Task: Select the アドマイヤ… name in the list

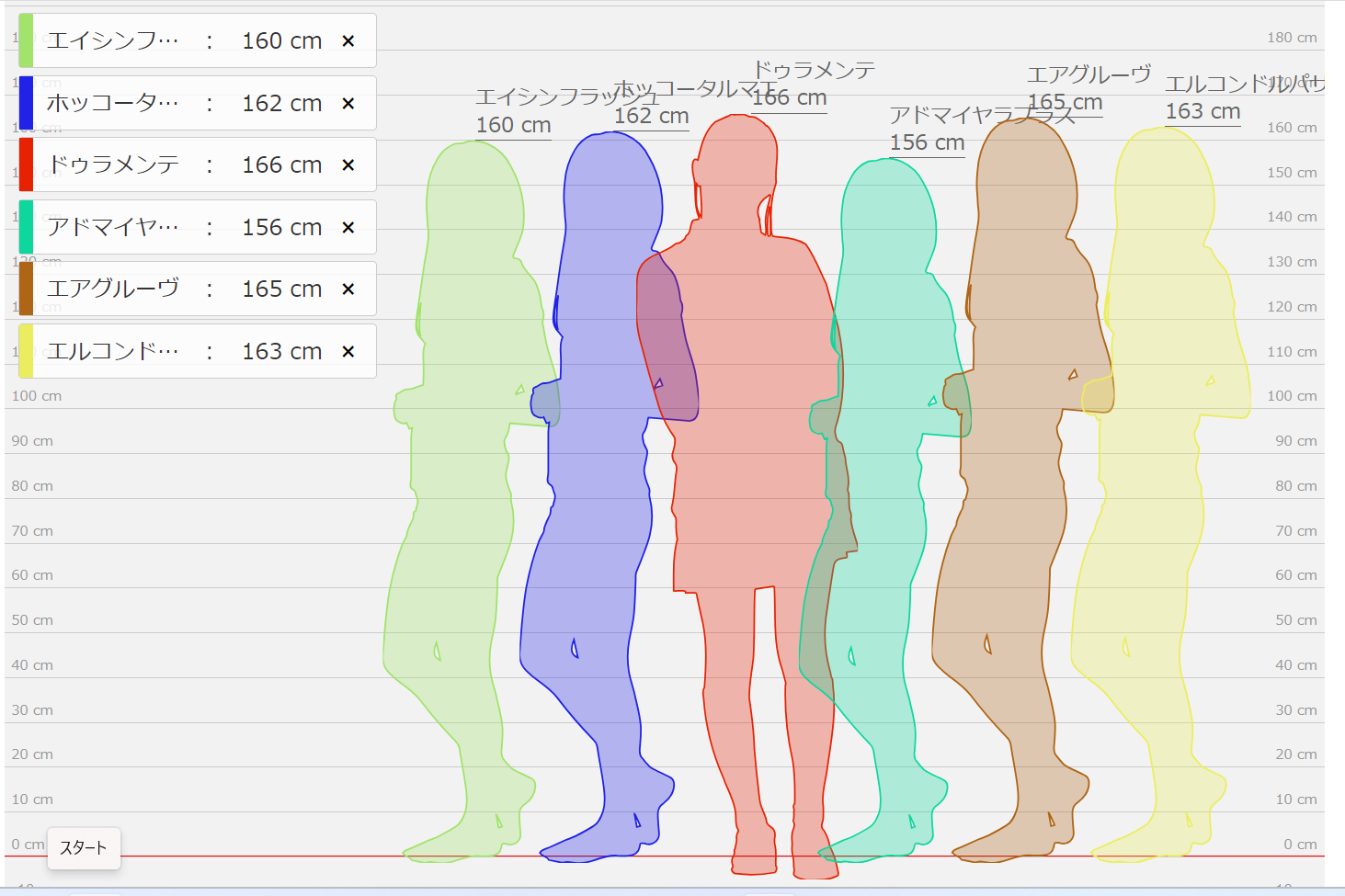Action: [x=113, y=227]
